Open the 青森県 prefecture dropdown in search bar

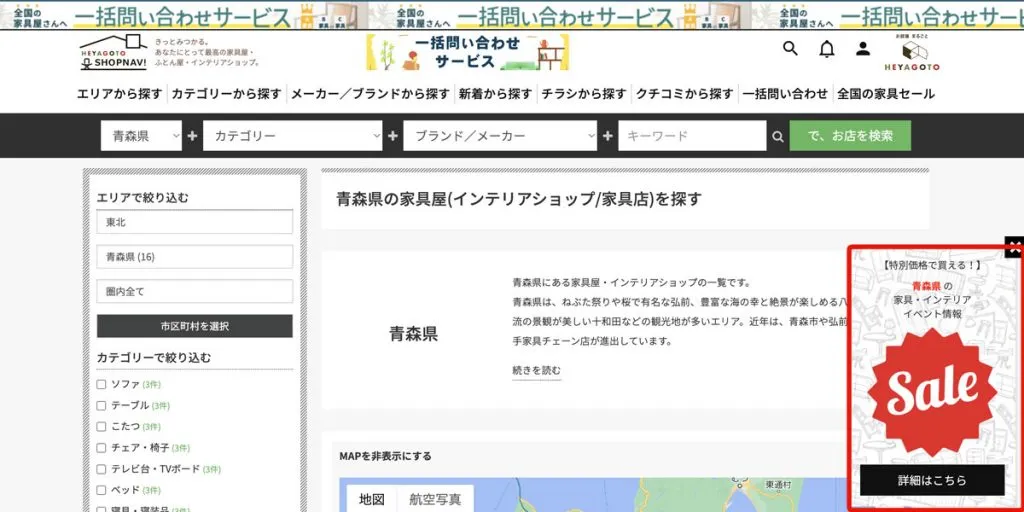[x=141, y=136]
